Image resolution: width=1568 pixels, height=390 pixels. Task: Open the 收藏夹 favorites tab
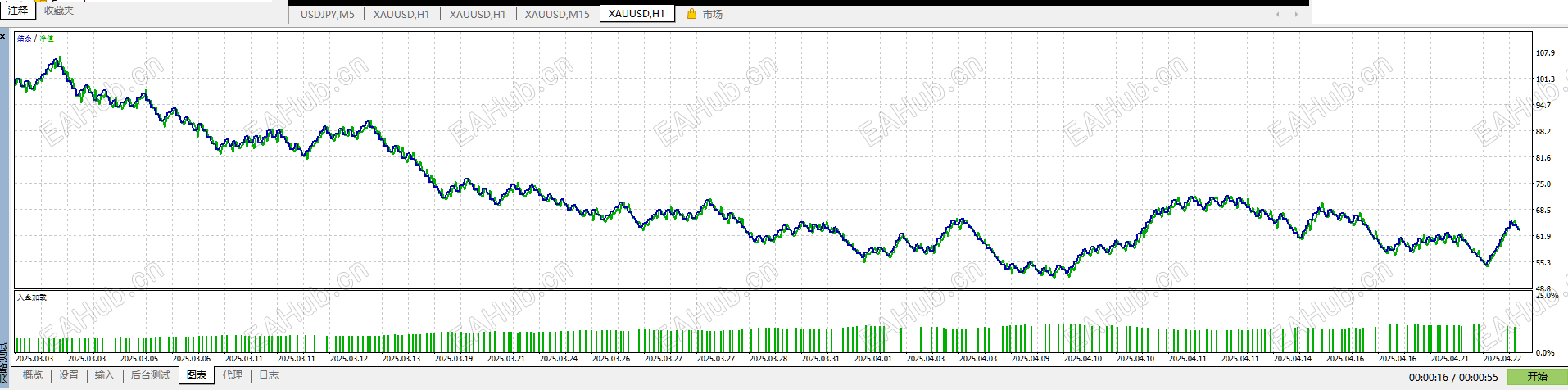pyautogui.click(x=59, y=11)
